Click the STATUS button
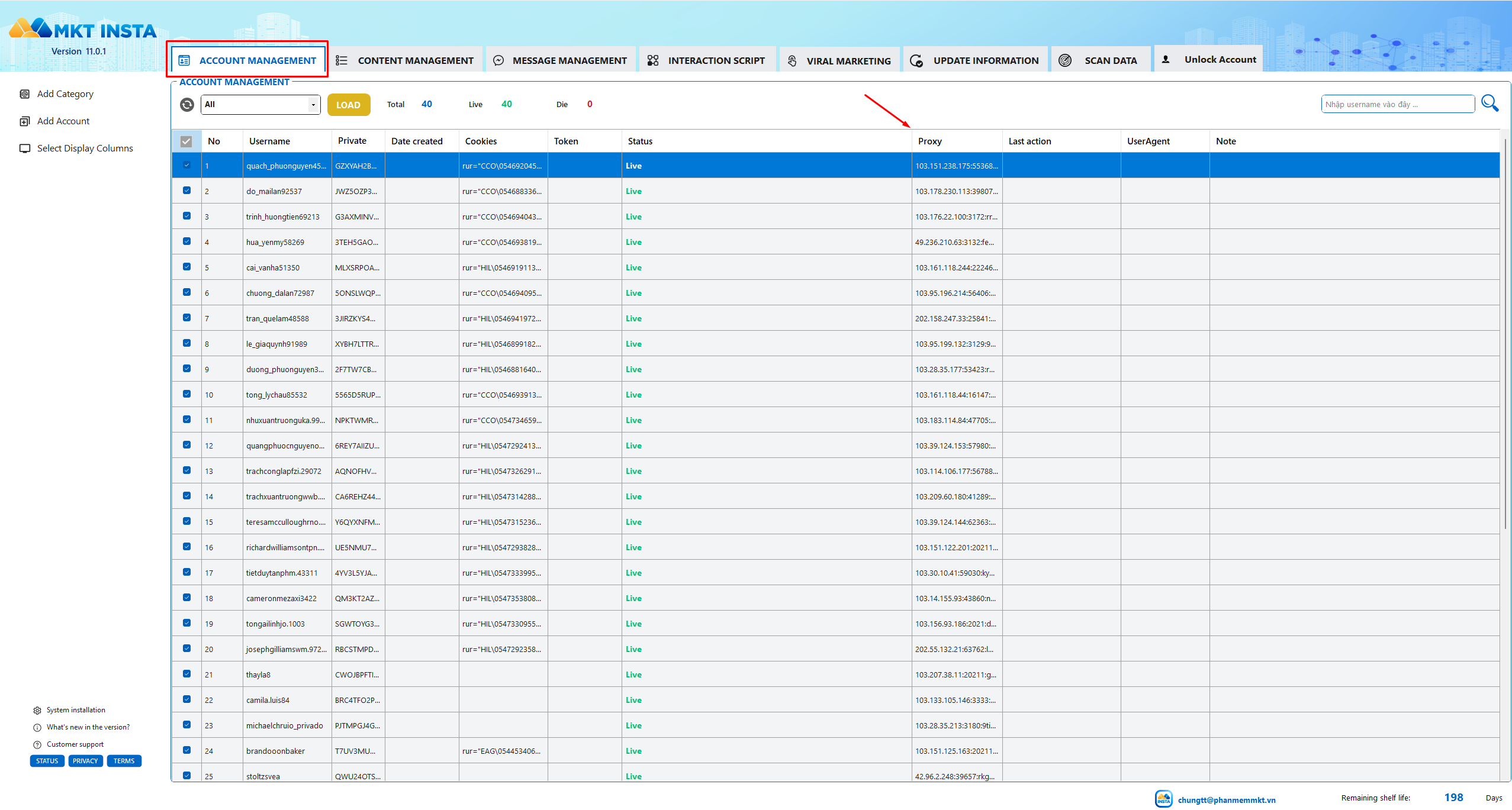 click(47, 761)
